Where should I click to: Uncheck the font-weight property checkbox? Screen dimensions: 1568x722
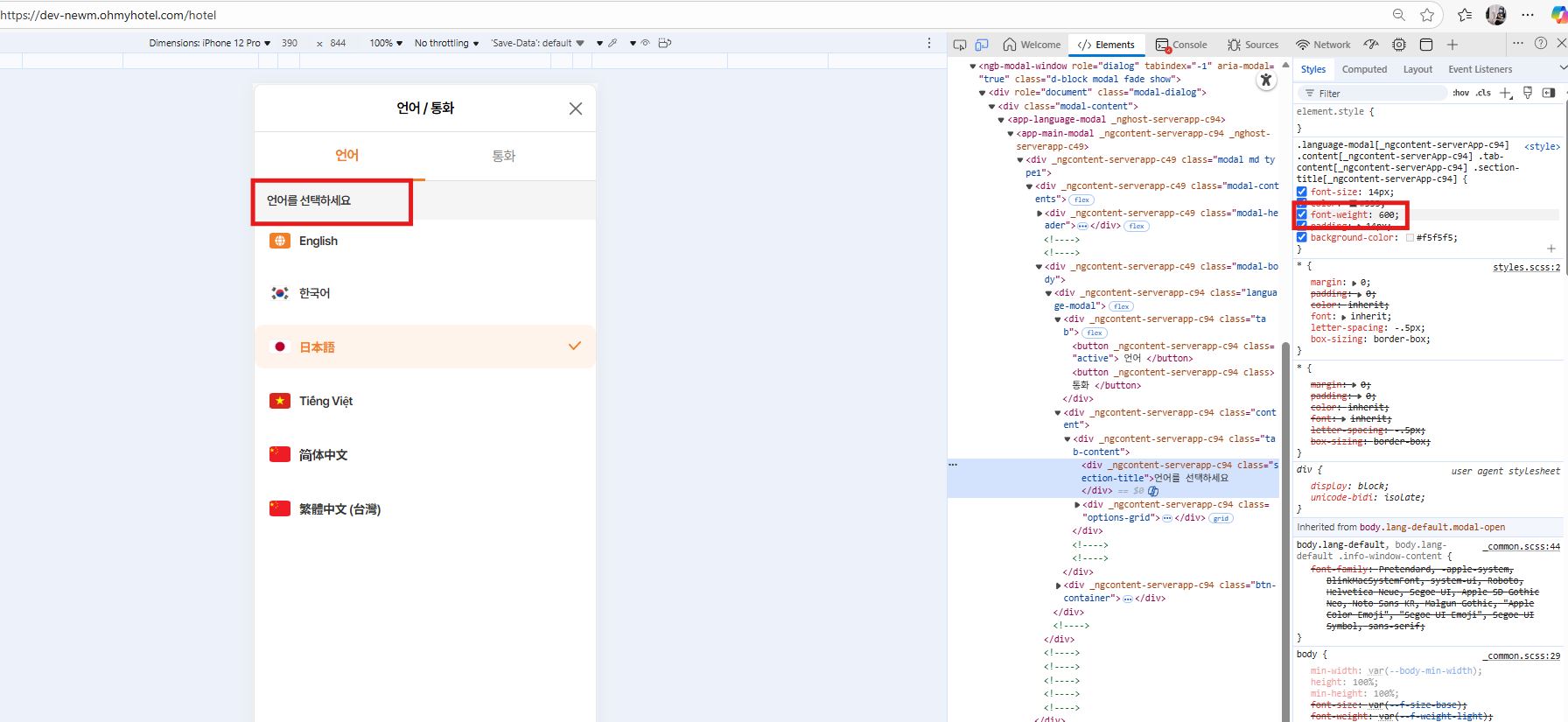[1302, 214]
